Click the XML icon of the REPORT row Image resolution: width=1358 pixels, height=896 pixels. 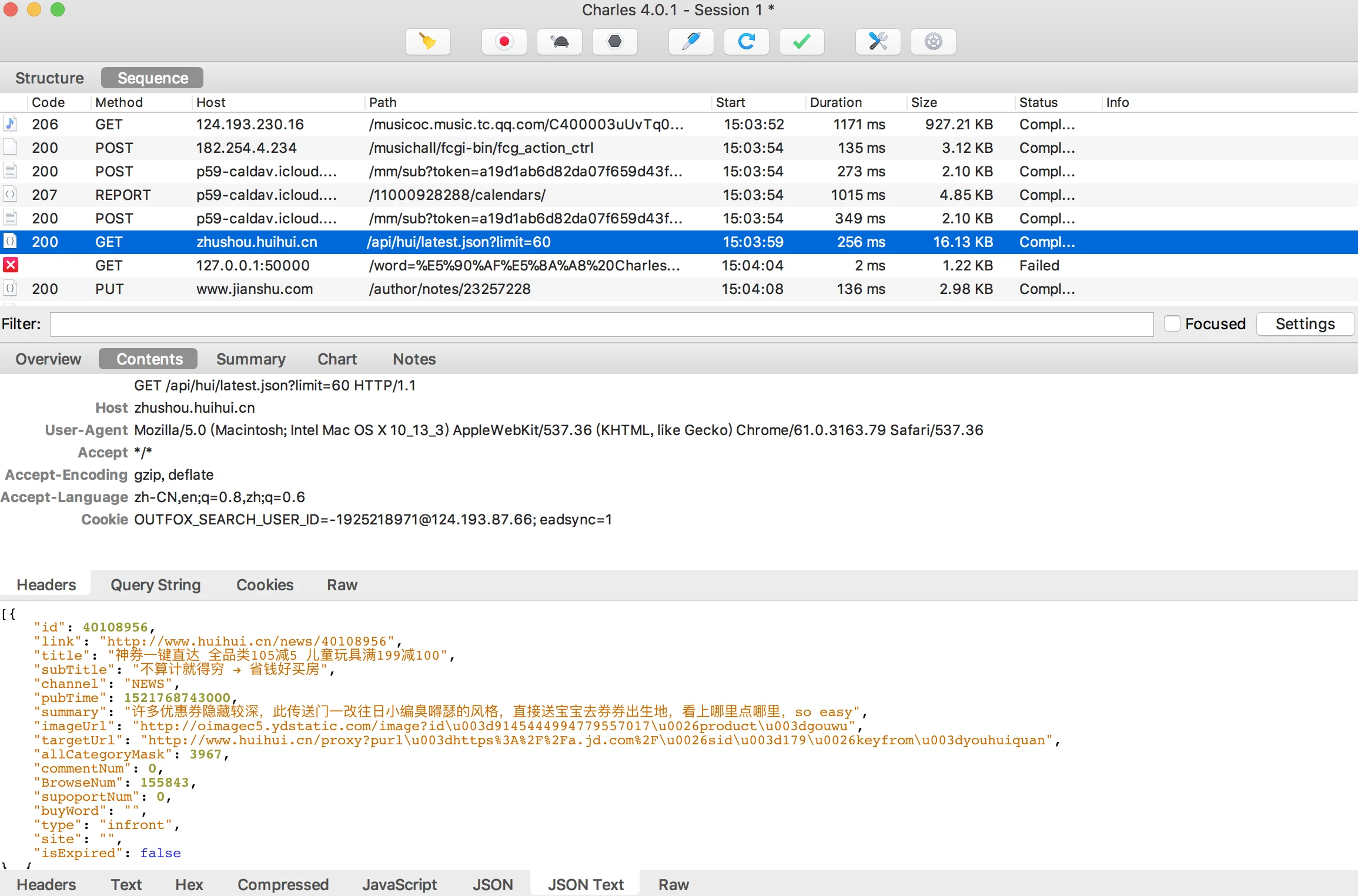[10, 195]
